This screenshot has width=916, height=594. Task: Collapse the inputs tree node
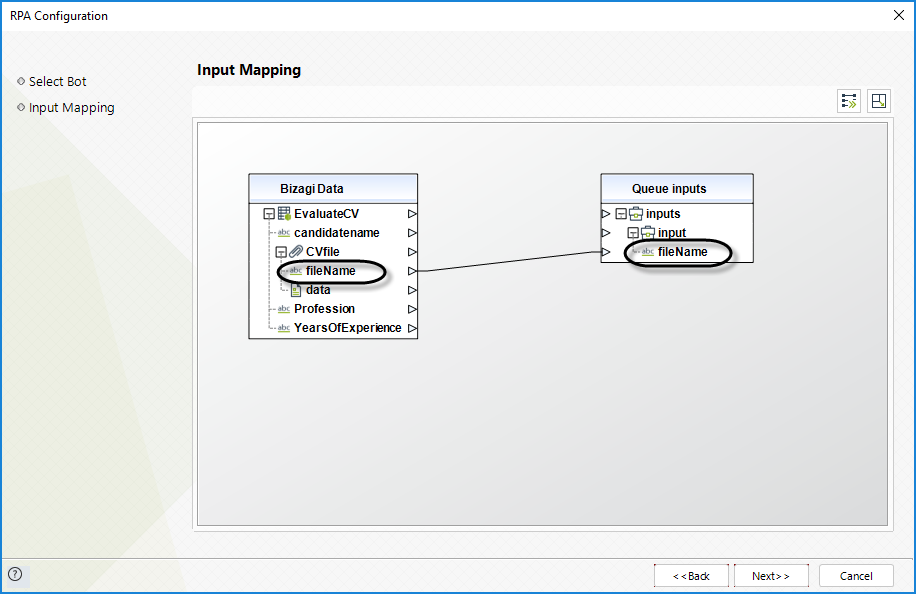pyautogui.click(x=621, y=214)
